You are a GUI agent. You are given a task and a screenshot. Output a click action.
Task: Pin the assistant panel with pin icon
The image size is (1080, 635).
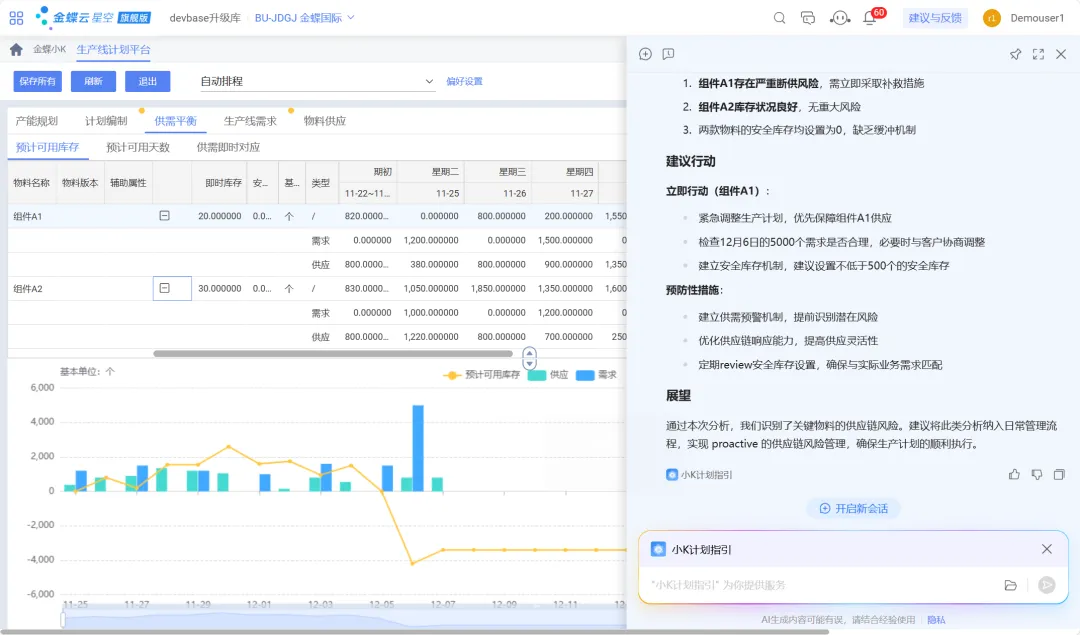coord(1015,54)
